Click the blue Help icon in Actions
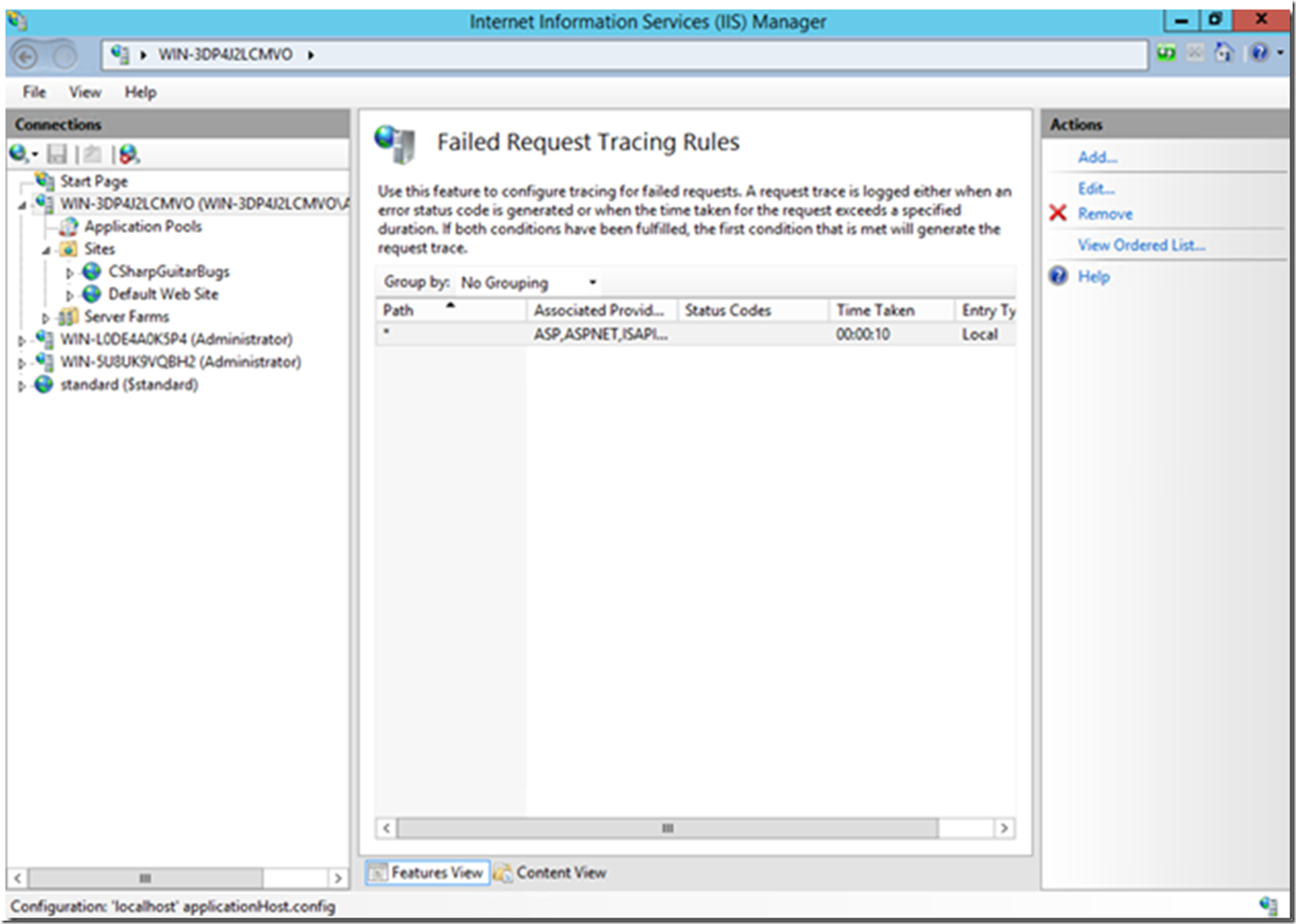Image resolution: width=1296 pixels, height=924 pixels. tap(1059, 276)
